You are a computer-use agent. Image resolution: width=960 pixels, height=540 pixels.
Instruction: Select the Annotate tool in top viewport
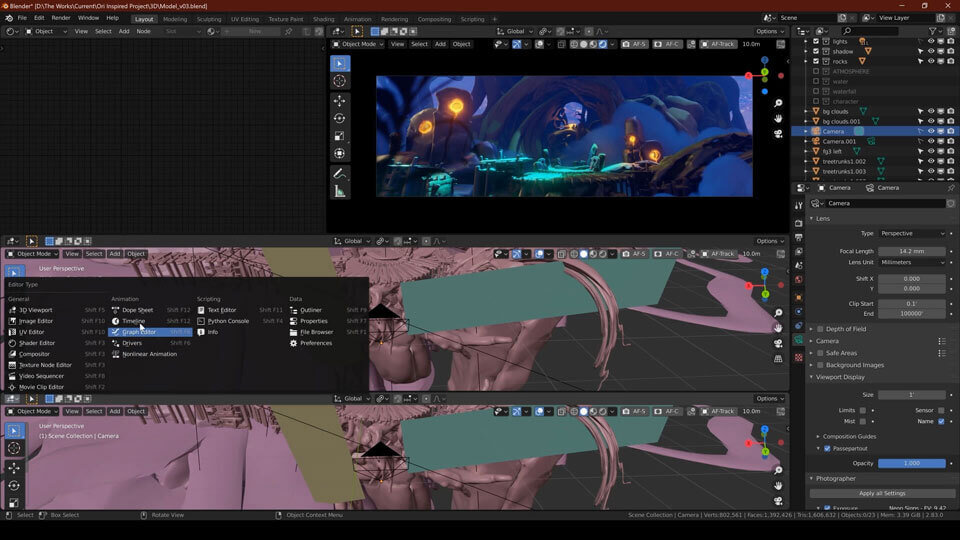340,174
